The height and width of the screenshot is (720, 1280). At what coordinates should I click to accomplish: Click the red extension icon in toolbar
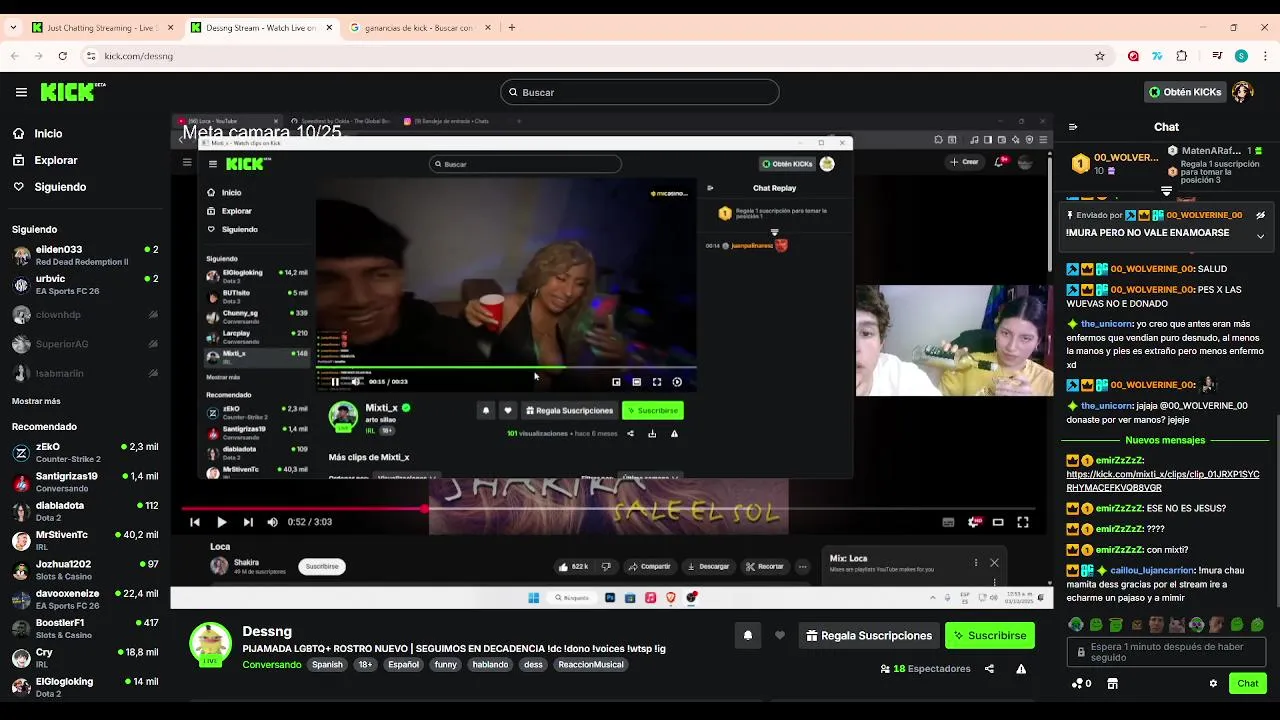1133,56
